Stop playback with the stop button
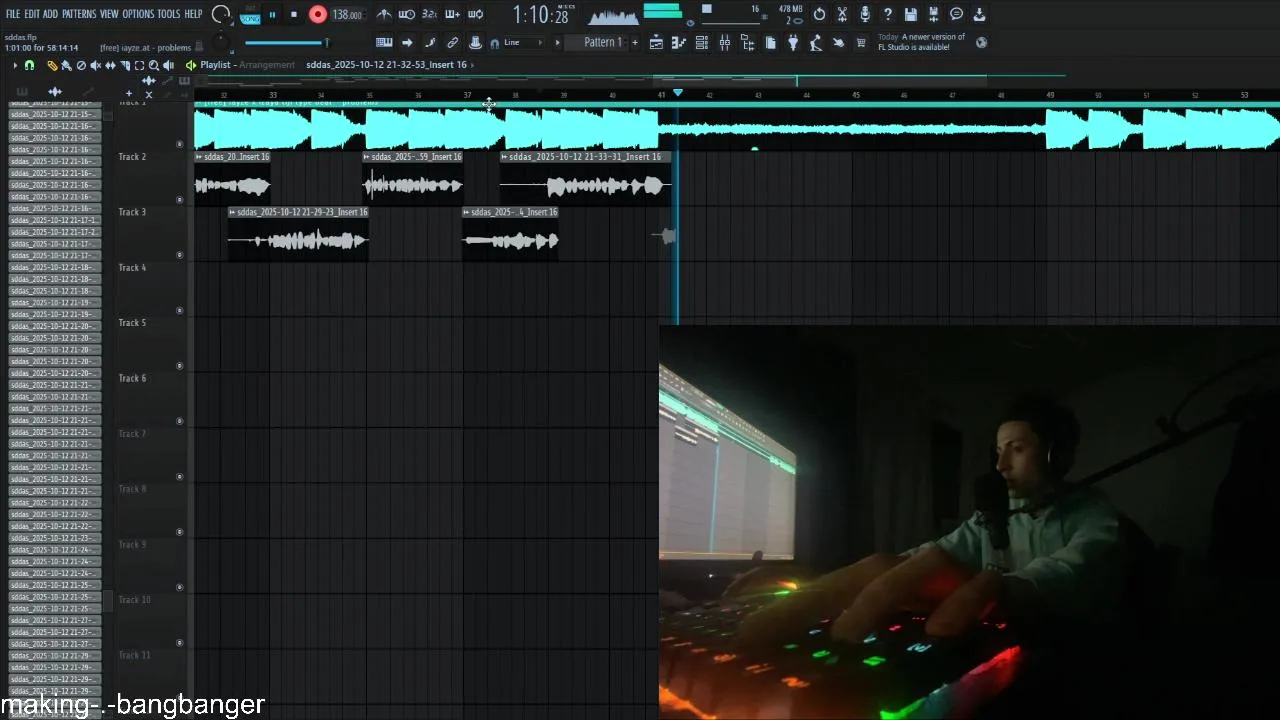The height and width of the screenshot is (720, 1280). (x=294, y=15)
